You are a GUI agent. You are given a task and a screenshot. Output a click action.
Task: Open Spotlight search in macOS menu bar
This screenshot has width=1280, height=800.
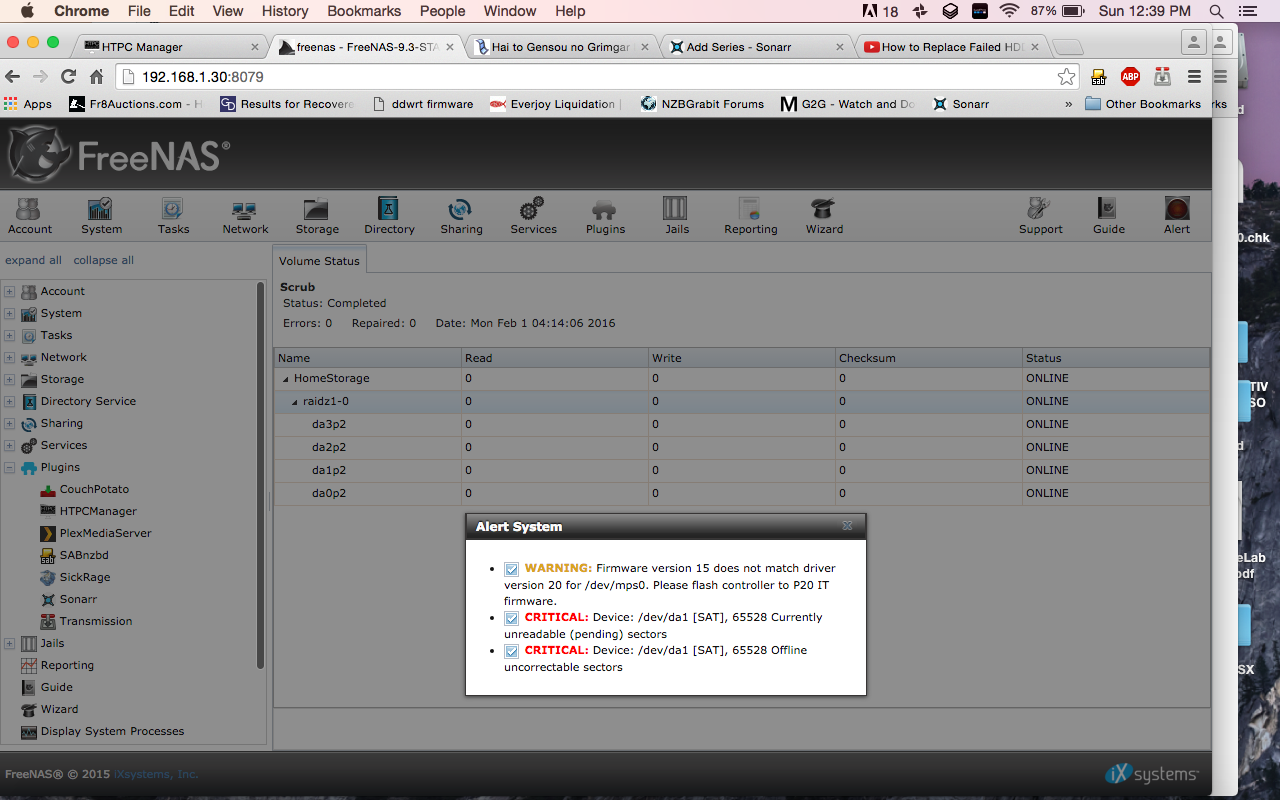click(1216, 11)
